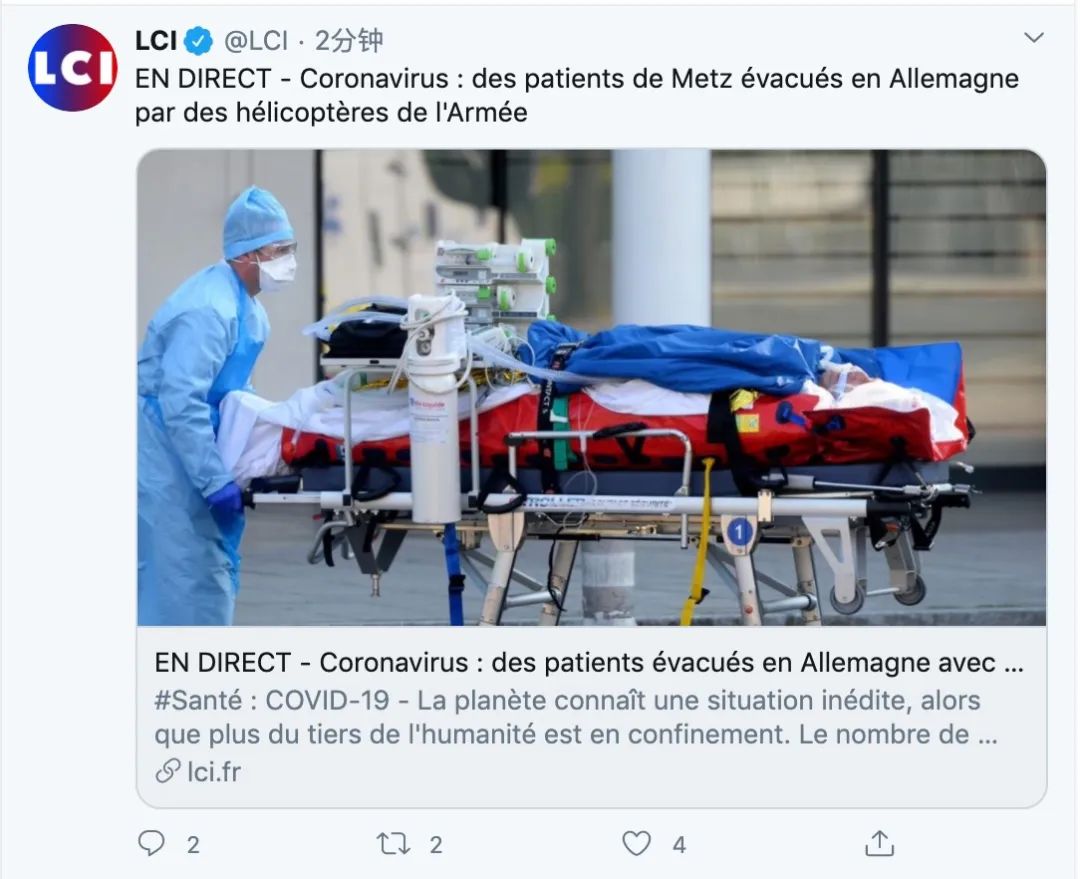The width and height of the screenshot is (1080, 879).
Task: Click the lci.fr domain link
Action: 214,772
